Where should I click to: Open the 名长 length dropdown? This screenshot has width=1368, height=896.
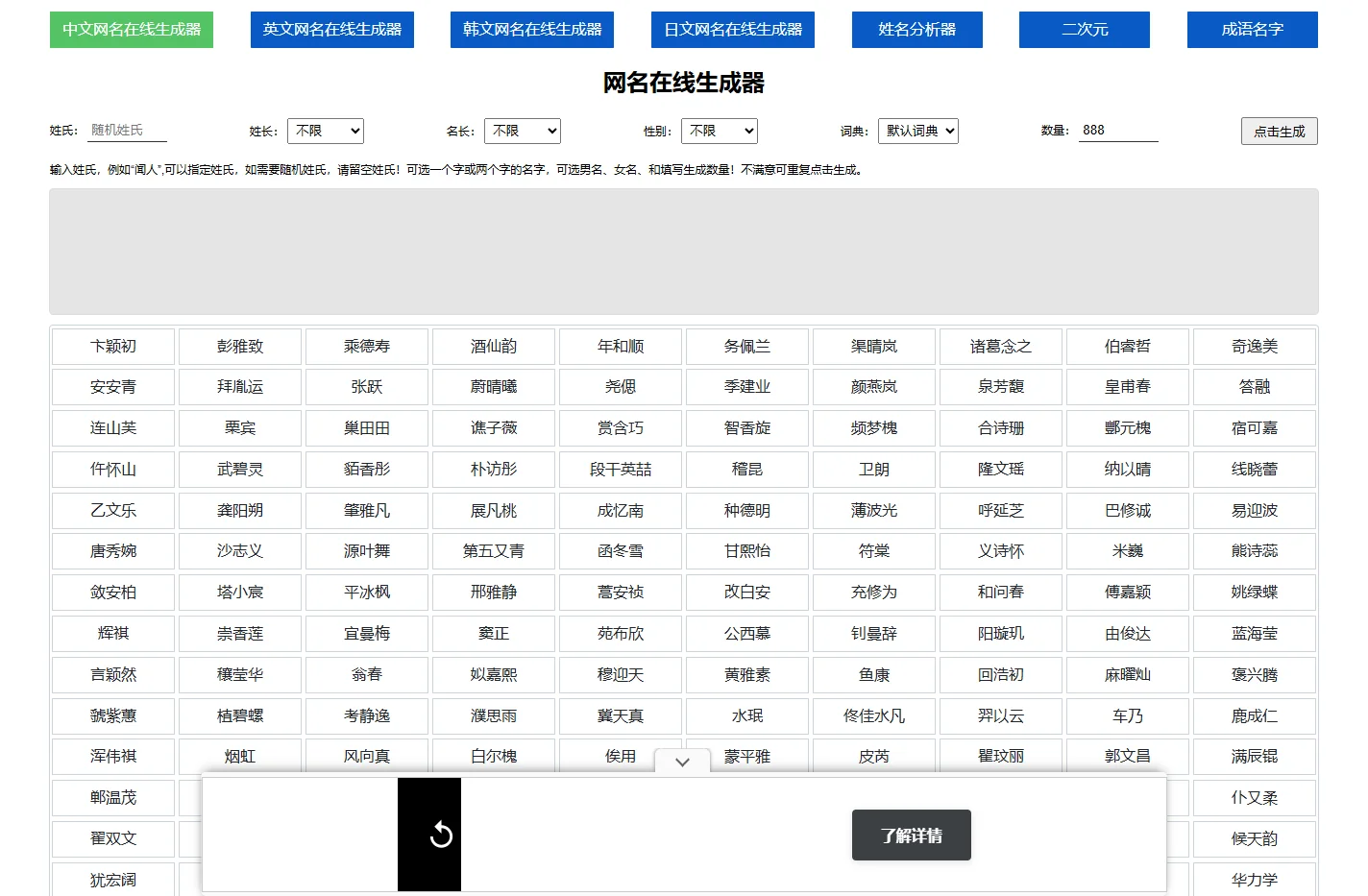tap(523, 131)
